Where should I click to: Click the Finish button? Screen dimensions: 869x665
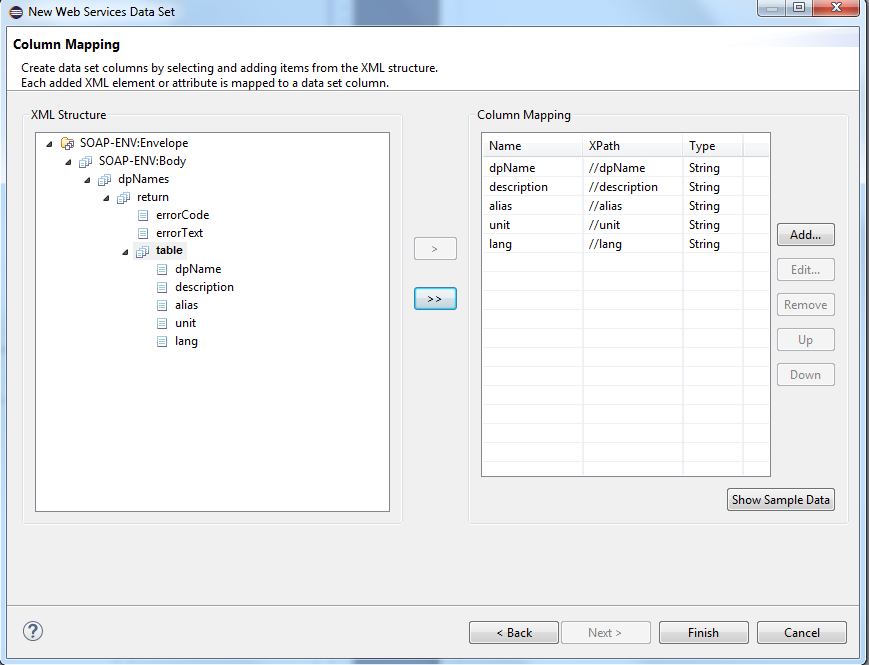[x=703, y=633]
